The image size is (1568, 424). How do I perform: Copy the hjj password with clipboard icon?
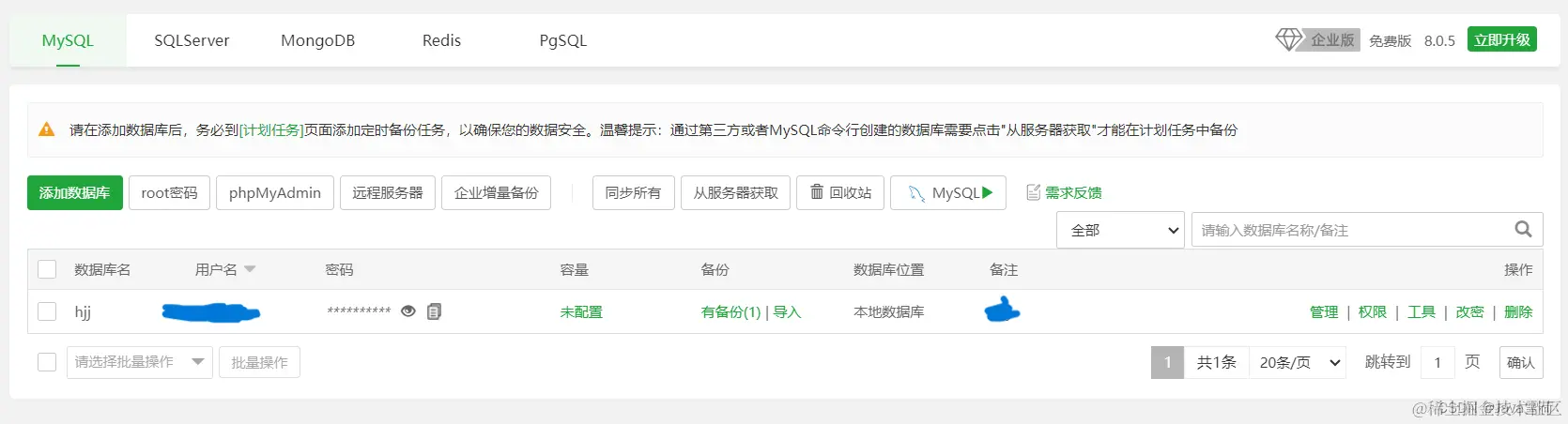click(x=434, y=311)
